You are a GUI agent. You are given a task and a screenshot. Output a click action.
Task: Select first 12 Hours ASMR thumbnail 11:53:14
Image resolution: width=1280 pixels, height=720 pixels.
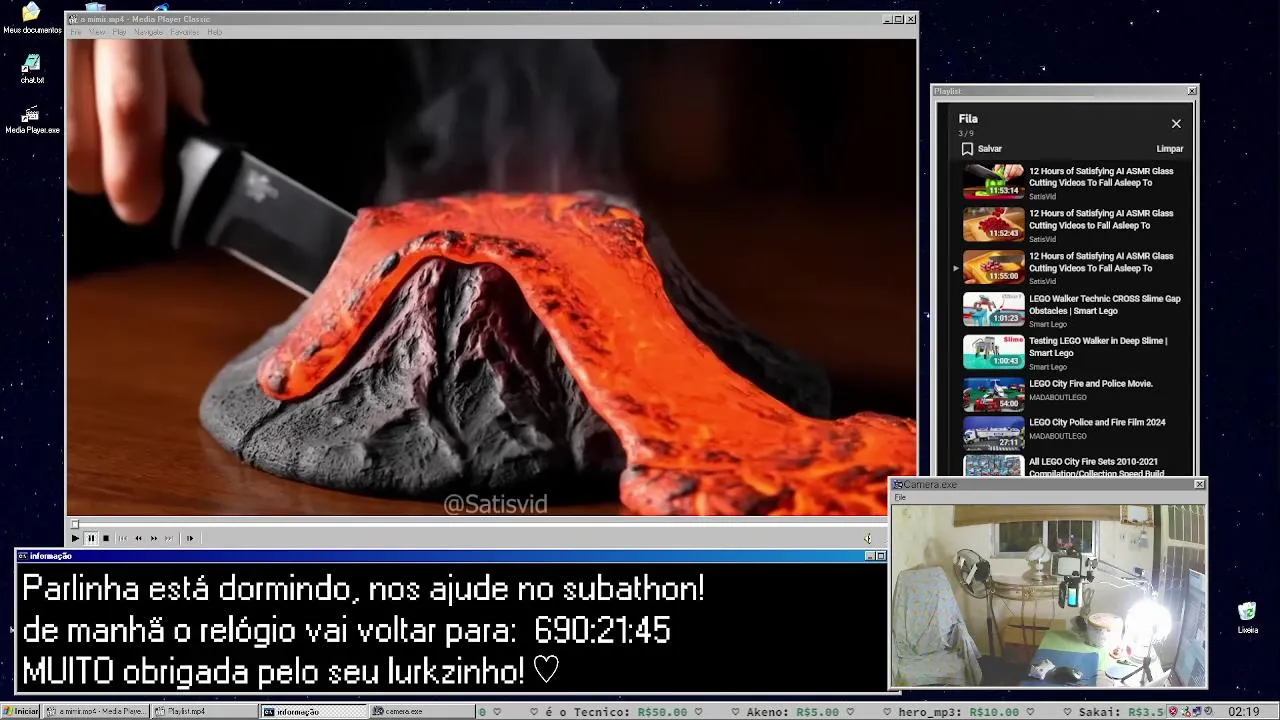[993, 182]
